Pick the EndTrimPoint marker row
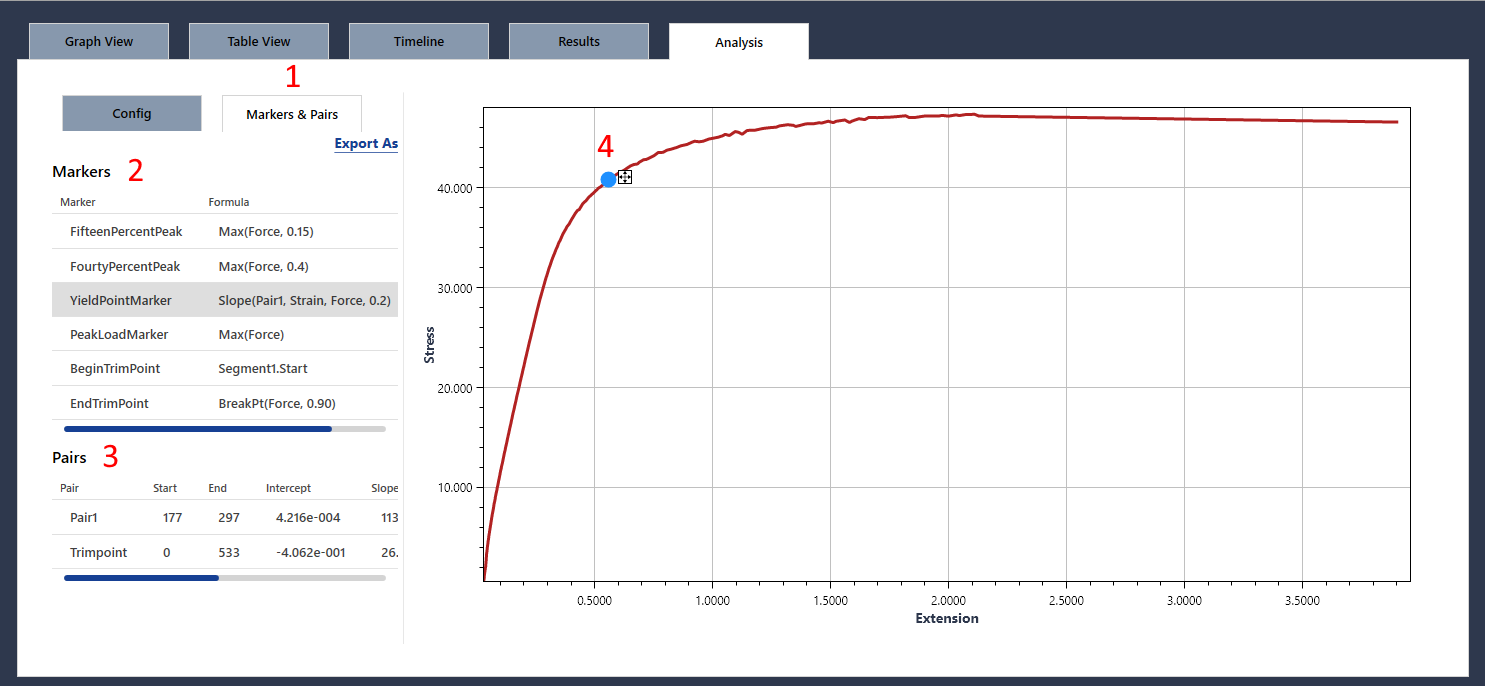The width and height of the screenshot is (1485, 686). [225, 403]
